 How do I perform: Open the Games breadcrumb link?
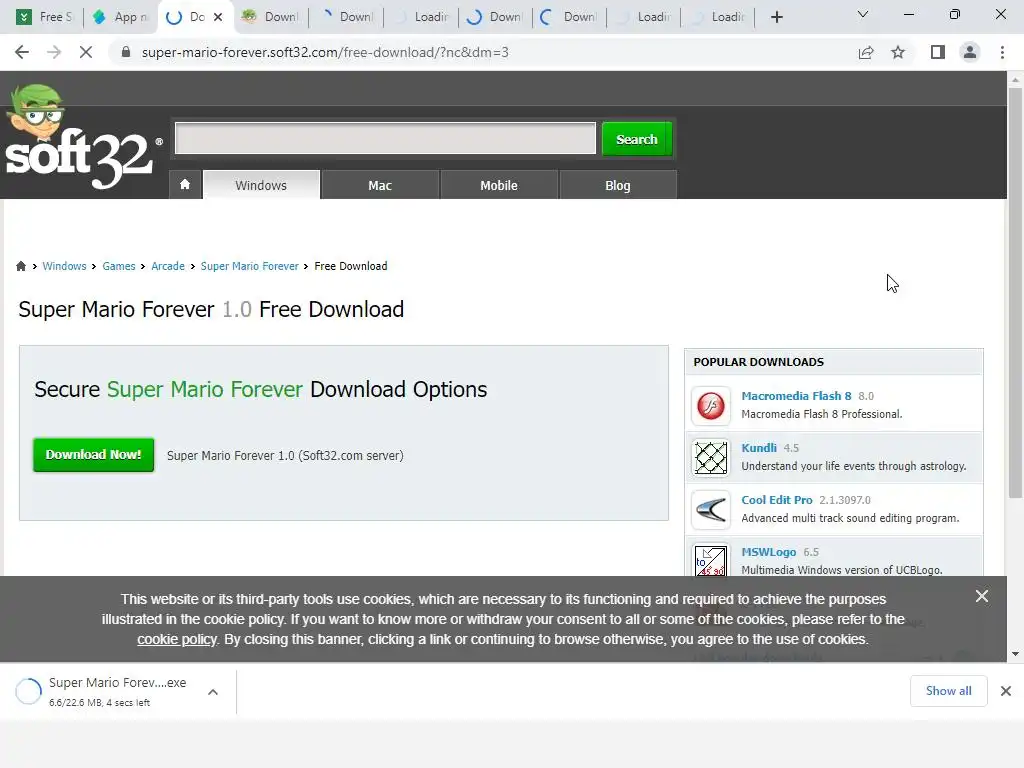[x=119, y=266]
